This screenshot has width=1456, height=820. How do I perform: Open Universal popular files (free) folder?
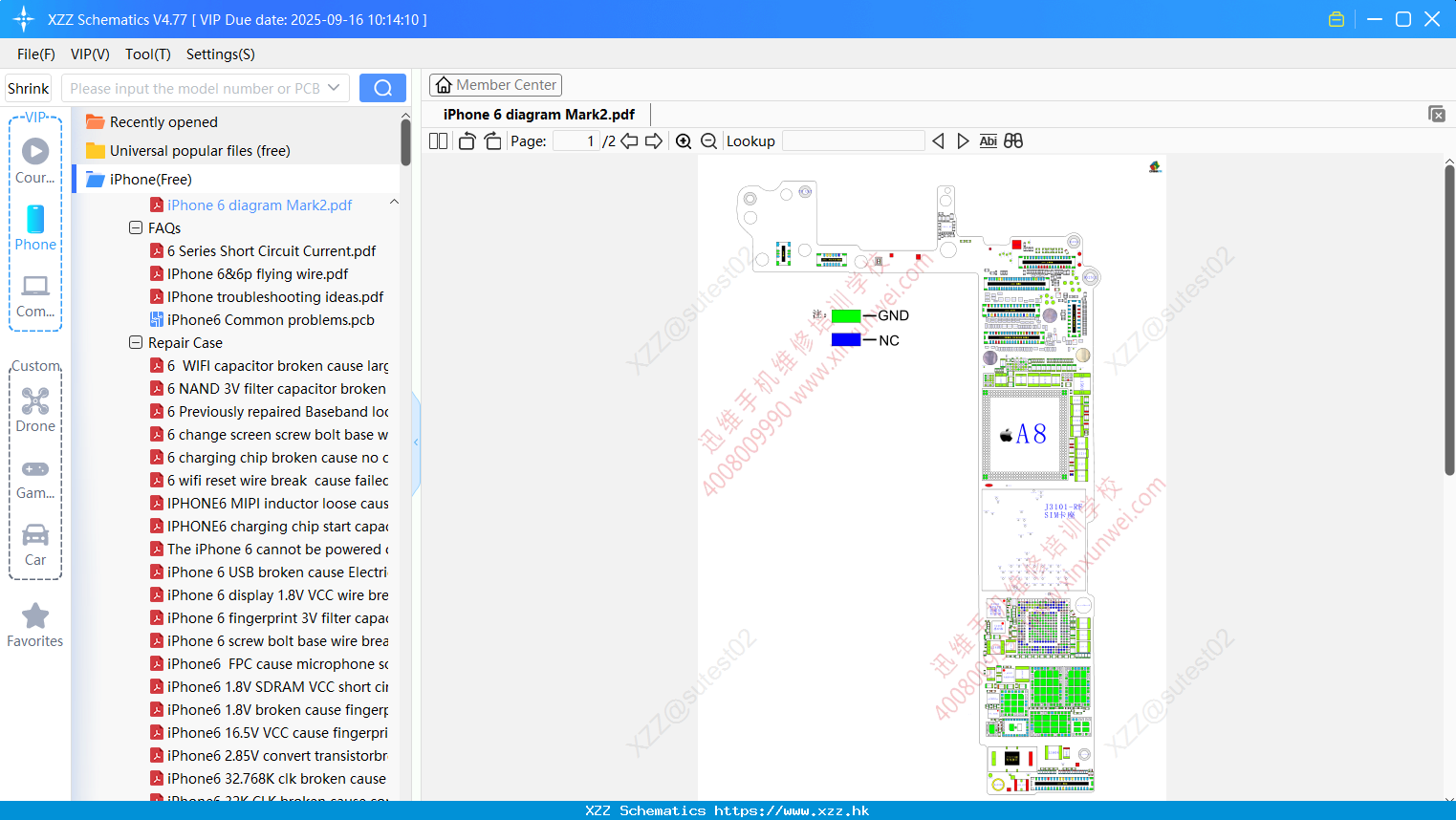tap(200, 151)
